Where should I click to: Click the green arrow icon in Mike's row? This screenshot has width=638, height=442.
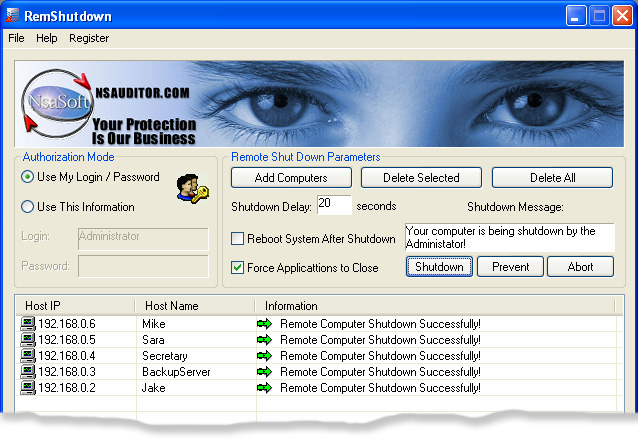pos(264,324)
